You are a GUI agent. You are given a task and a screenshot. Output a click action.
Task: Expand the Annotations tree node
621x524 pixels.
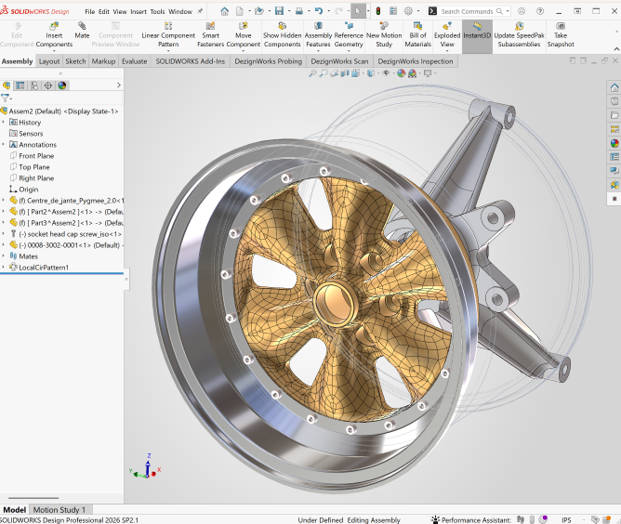click(3, 145)
